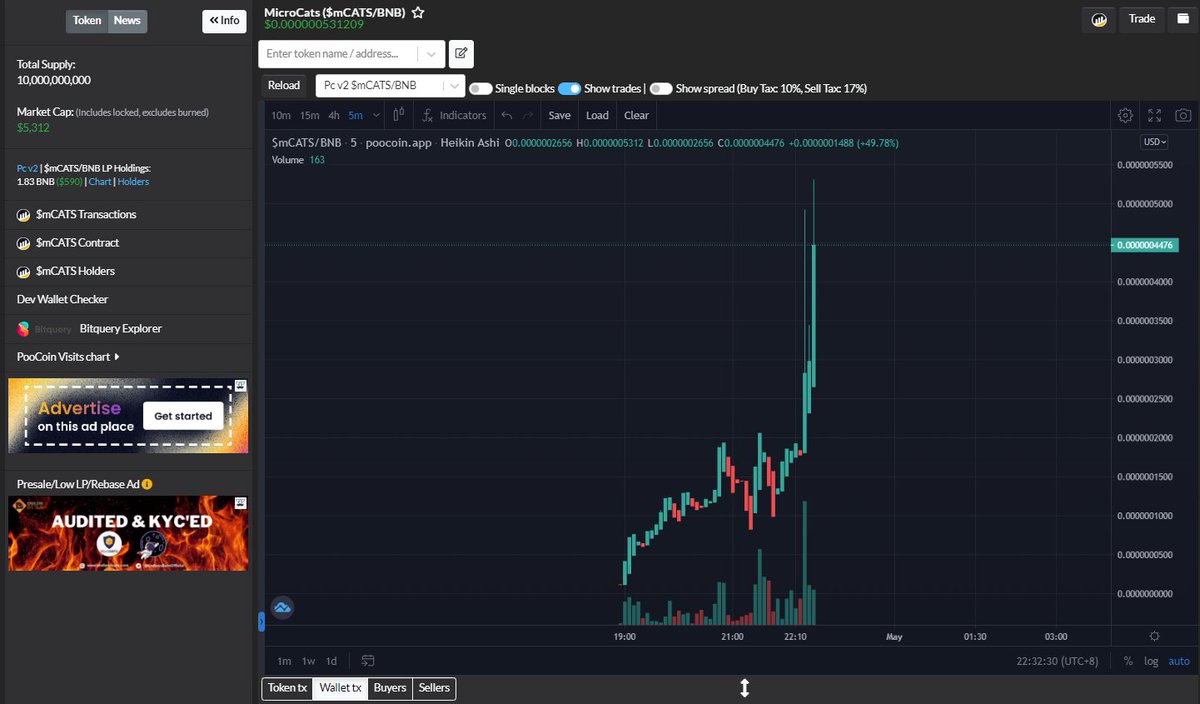The image size is (1200, 704).
Task: Take a chart snapshot with the camera
Action: pos(1183,115)
